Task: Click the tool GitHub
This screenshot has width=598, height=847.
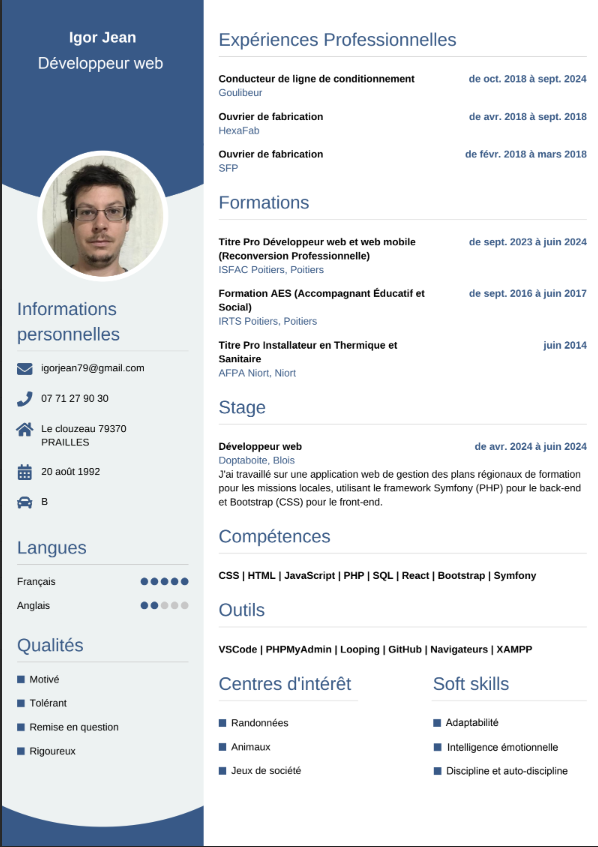Action: coord(405,649)
